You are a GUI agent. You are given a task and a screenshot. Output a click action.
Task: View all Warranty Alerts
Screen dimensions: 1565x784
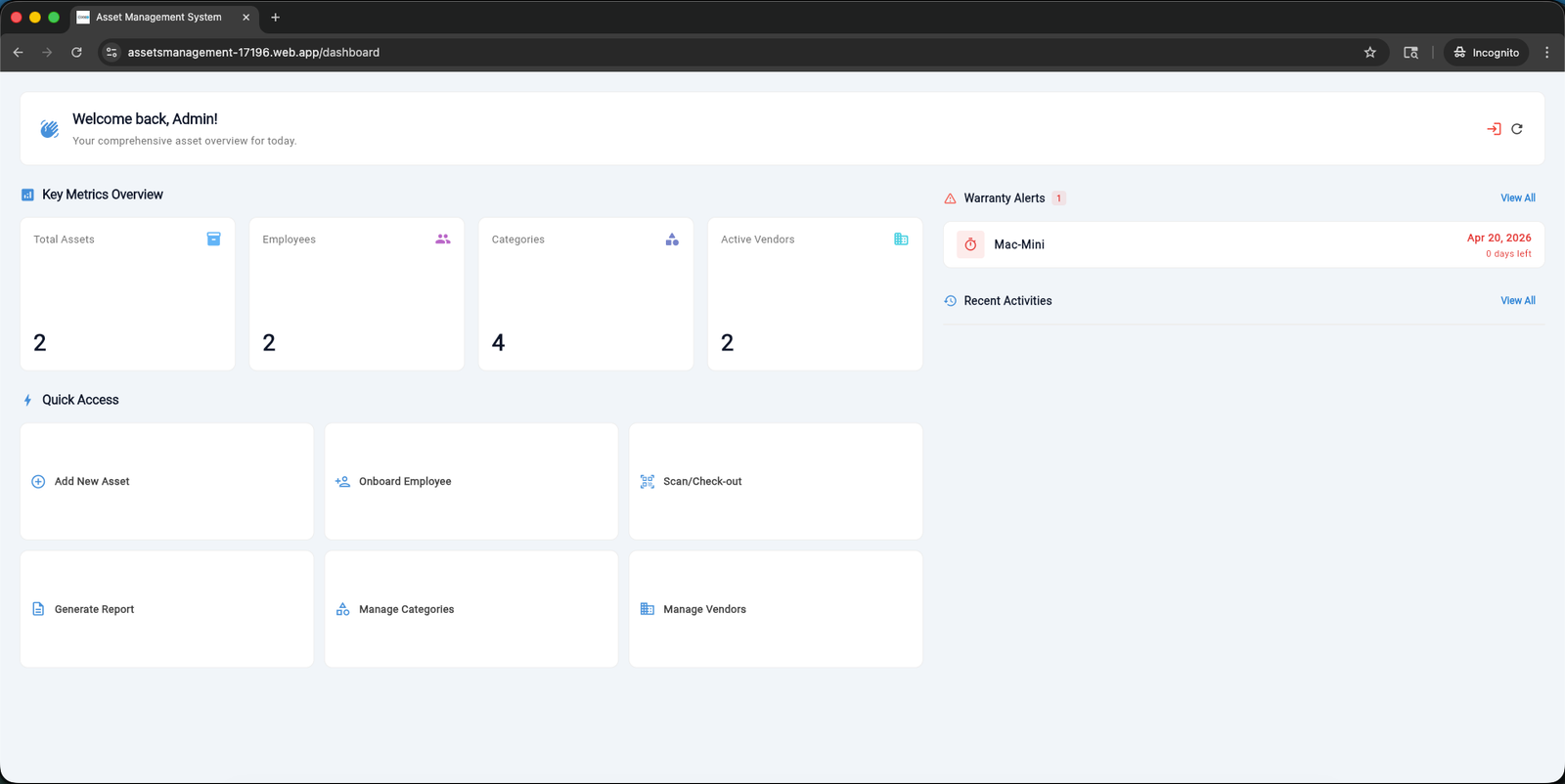1518,198
